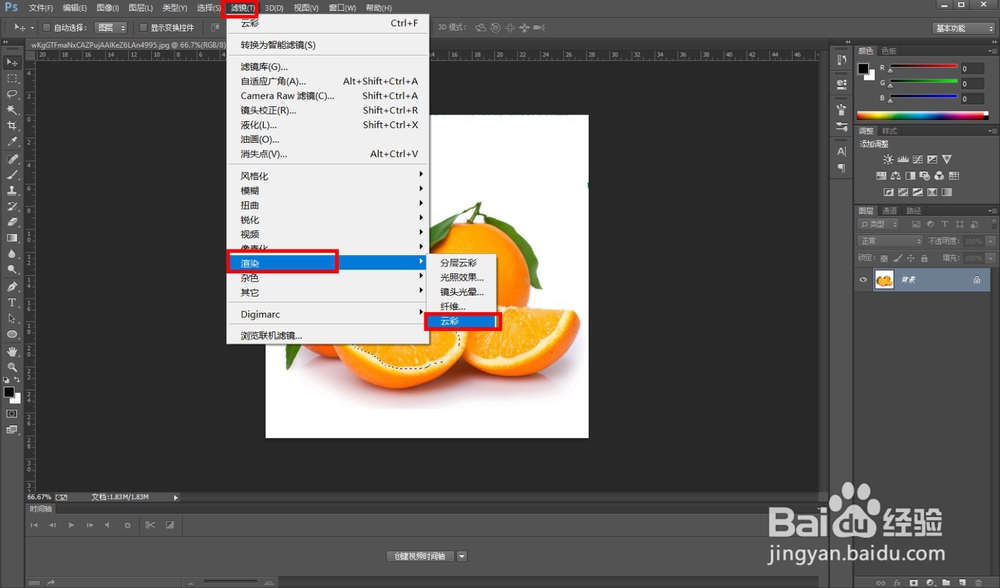Open the Paragraph panel icon
Screen dimensions: 1000x588
pyautogui.click(x=842, y=168)
